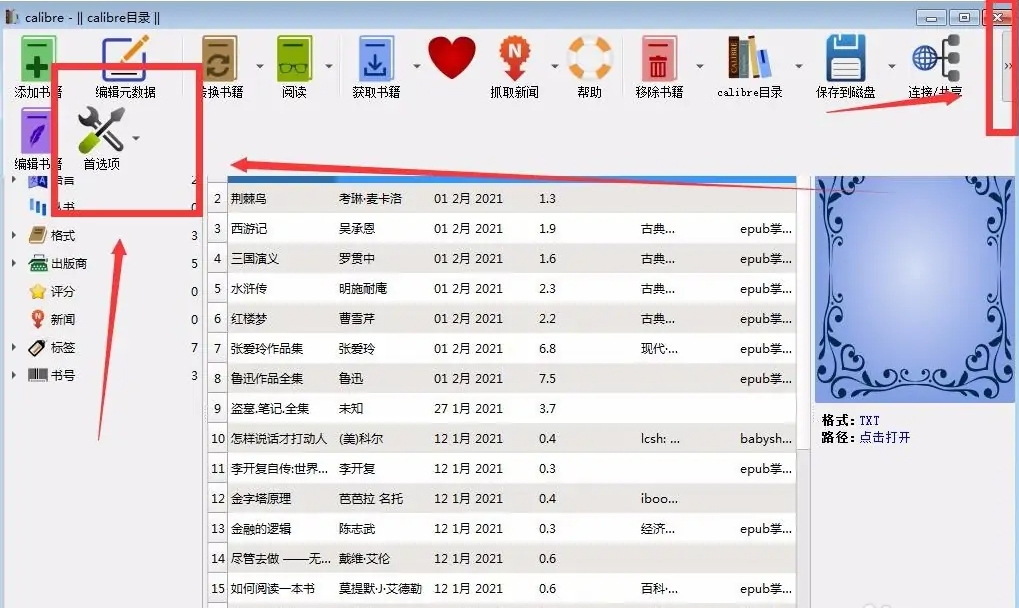Open dropdown arrow beside 移除书籍
1019x608 pixels.
click(700, 66)
